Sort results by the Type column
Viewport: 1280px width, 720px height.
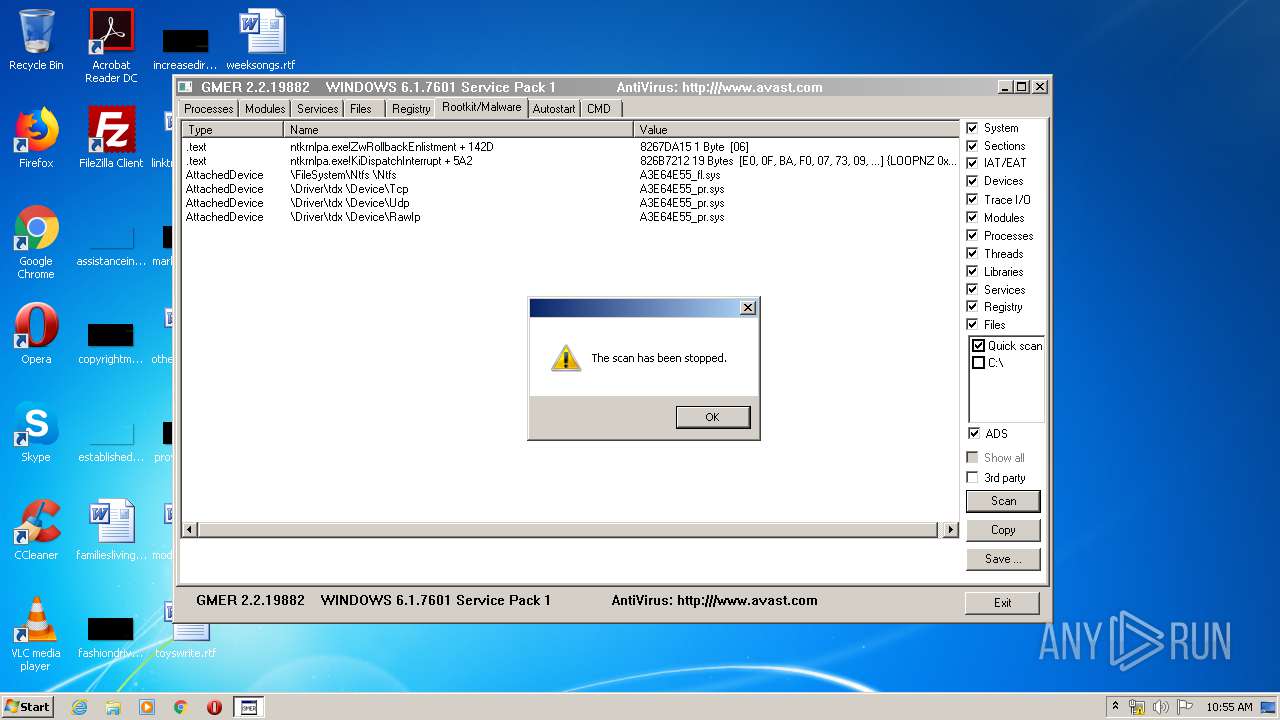pos(233,130)
